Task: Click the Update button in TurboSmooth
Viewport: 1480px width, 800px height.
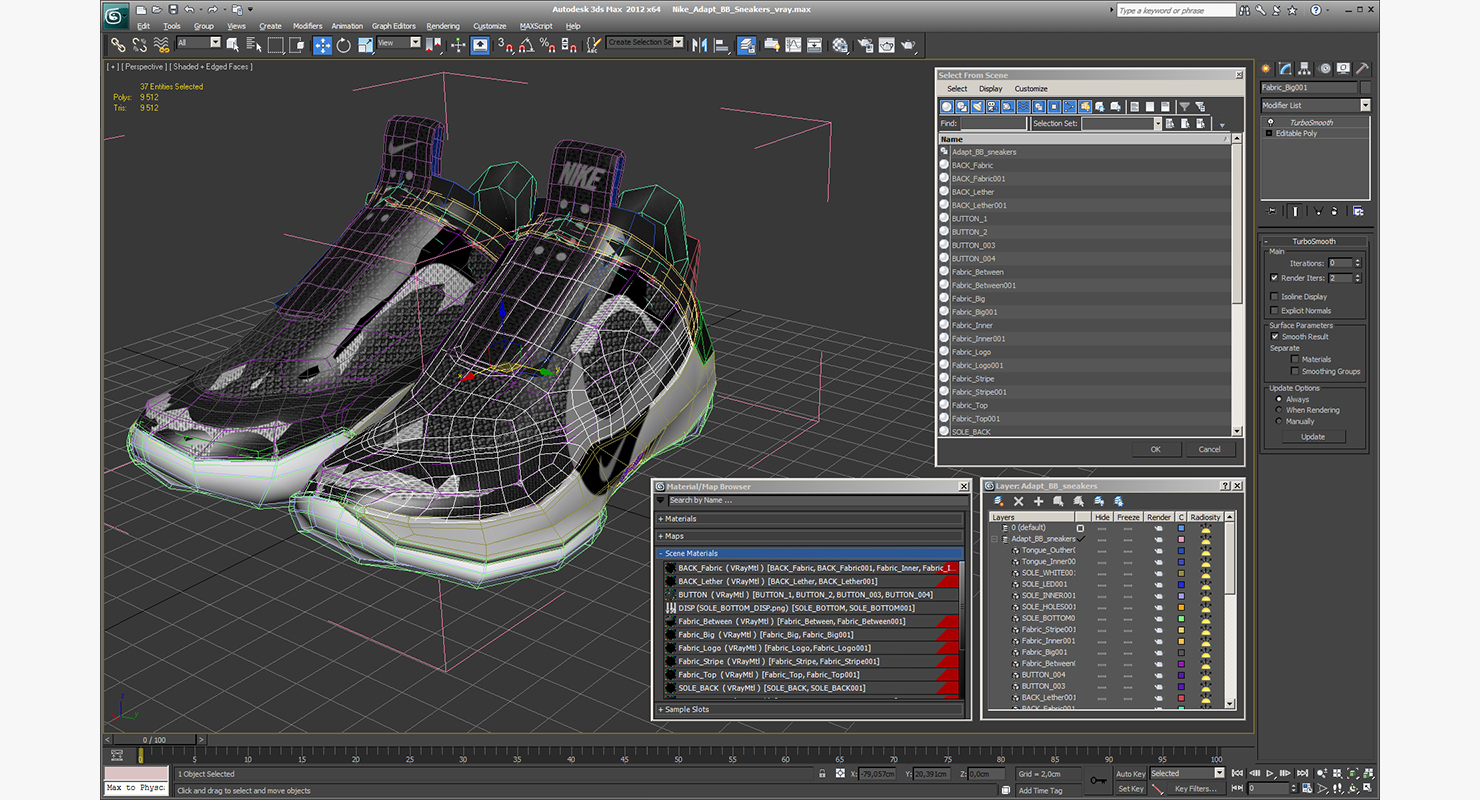Action: 1313,437
